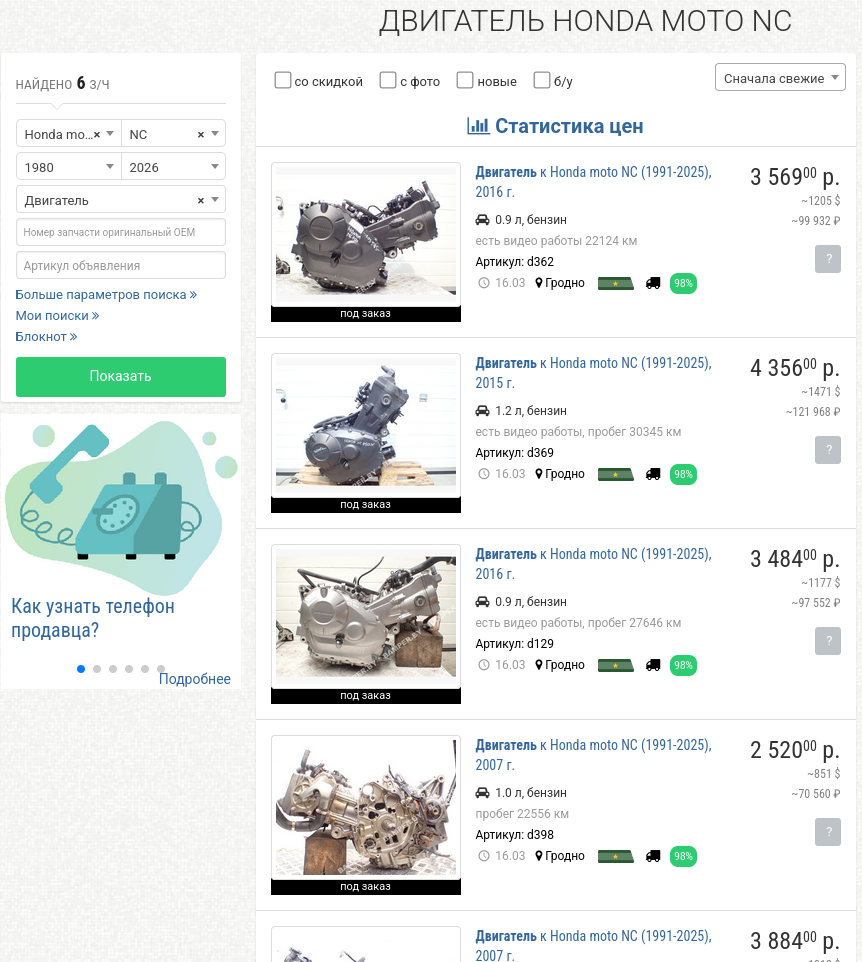This screenshot has height=962, width=862.
Task: Check the б/у filter checkbox
Action: tap(542, 80)
